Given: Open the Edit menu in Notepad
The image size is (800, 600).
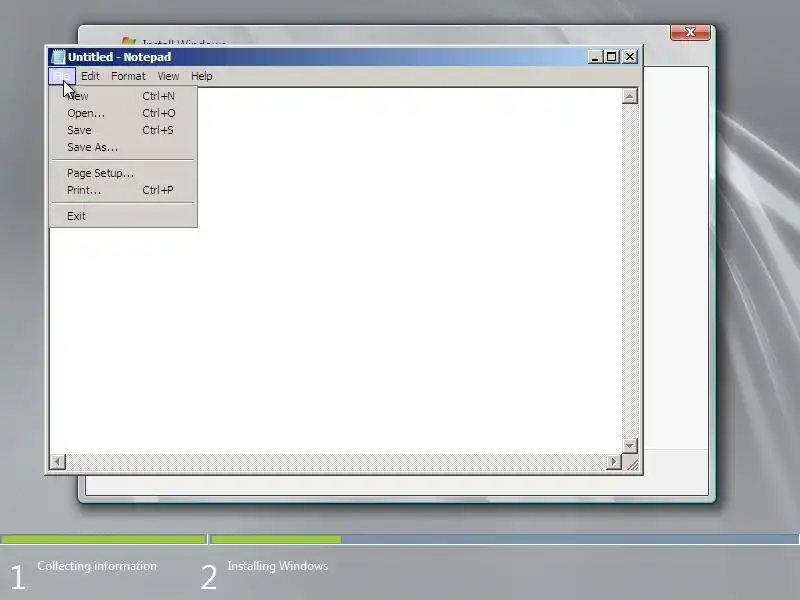Looking at the screenshot, I should (x=90, y=76).
